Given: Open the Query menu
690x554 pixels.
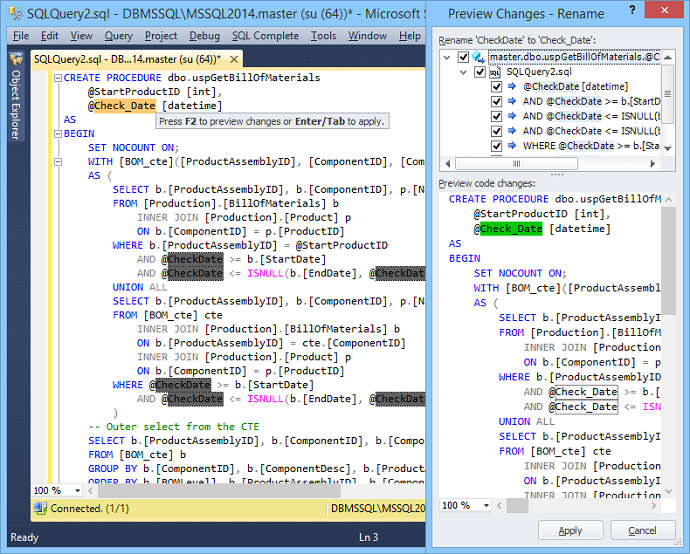Looking at the screenshot, I should [x=118, y=36].
